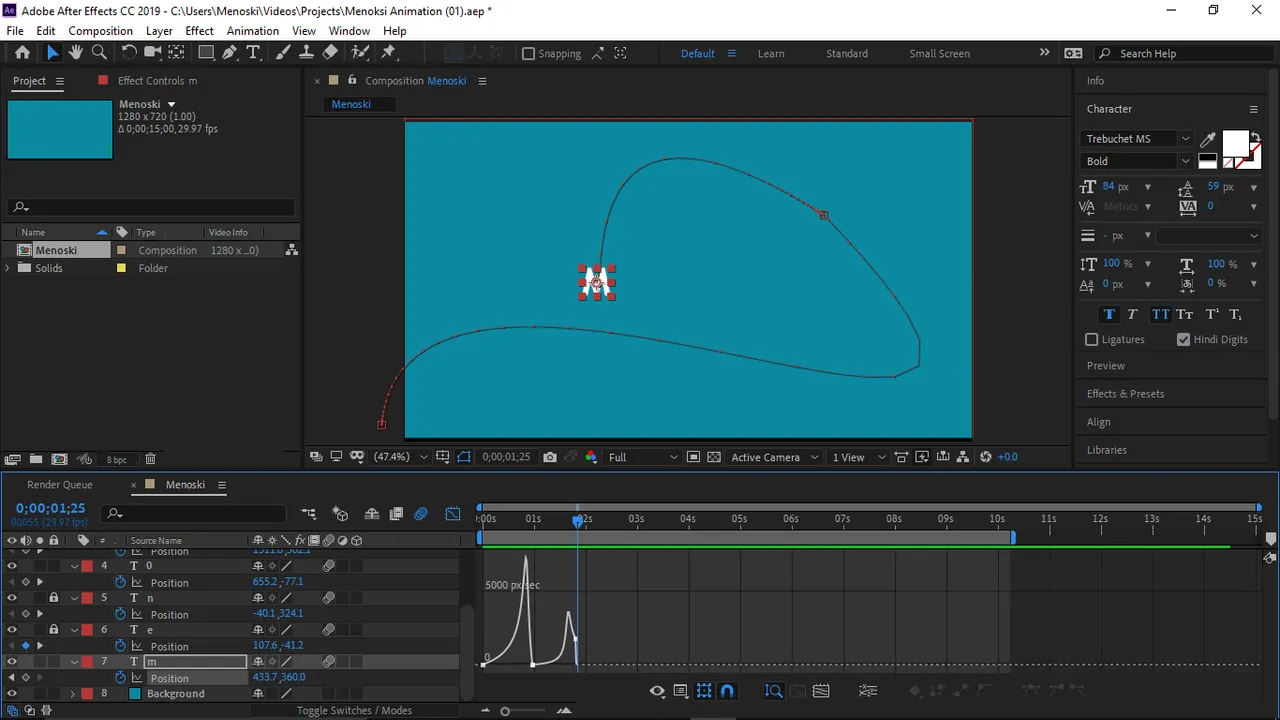Open the show channel RGB icon
Viewport: 1280px width, 720px height.
[x=591, y=457]
